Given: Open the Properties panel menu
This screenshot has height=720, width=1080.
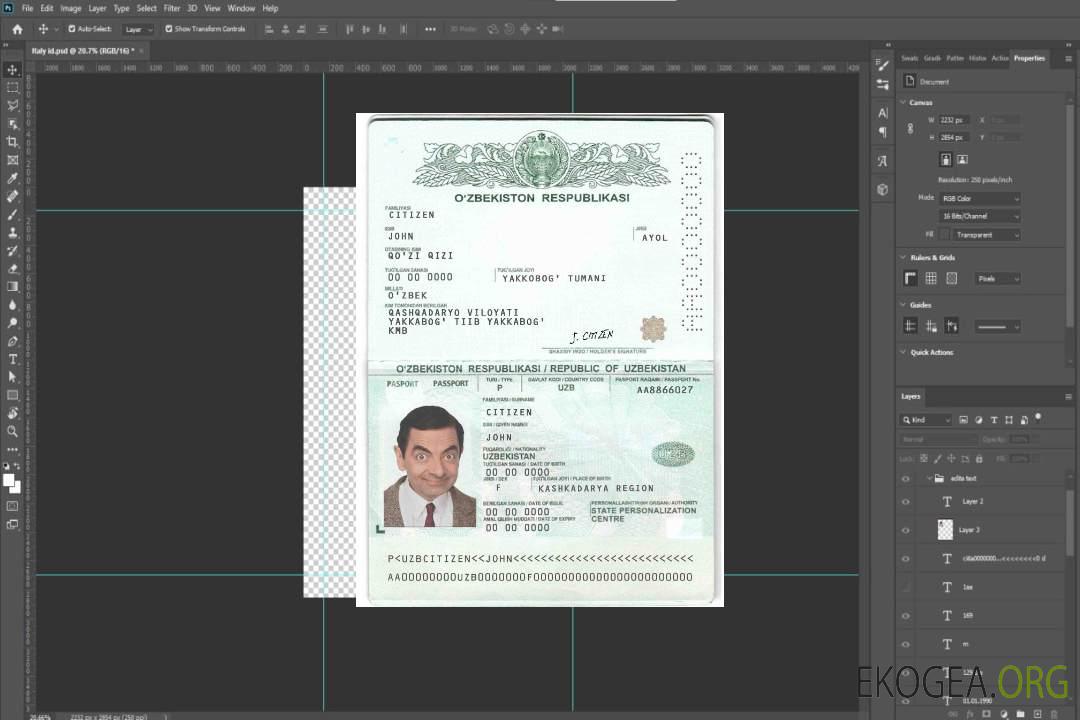Looking at the screenshot, I should 1068,59.
